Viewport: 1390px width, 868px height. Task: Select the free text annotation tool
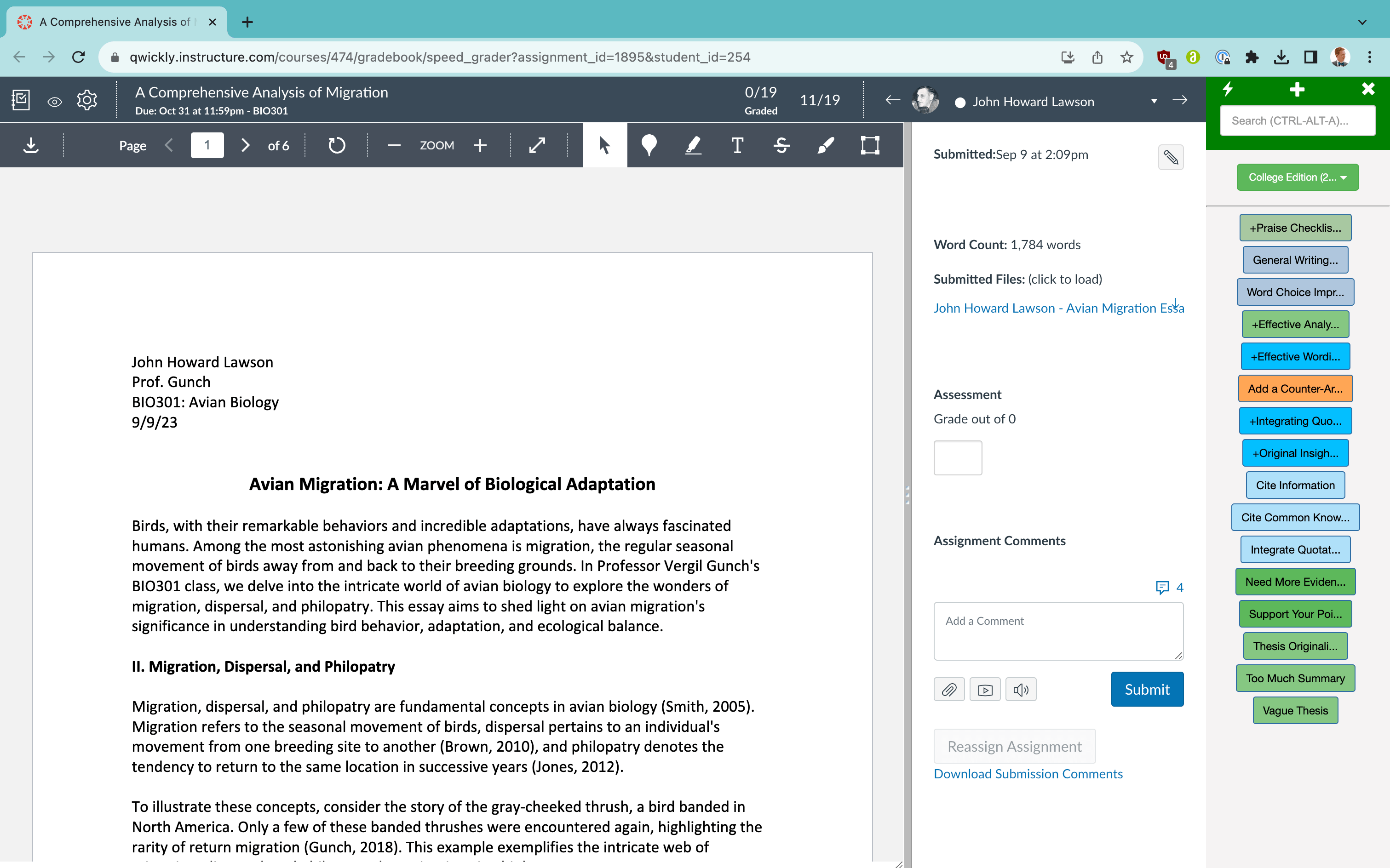[x=737, y=145]
